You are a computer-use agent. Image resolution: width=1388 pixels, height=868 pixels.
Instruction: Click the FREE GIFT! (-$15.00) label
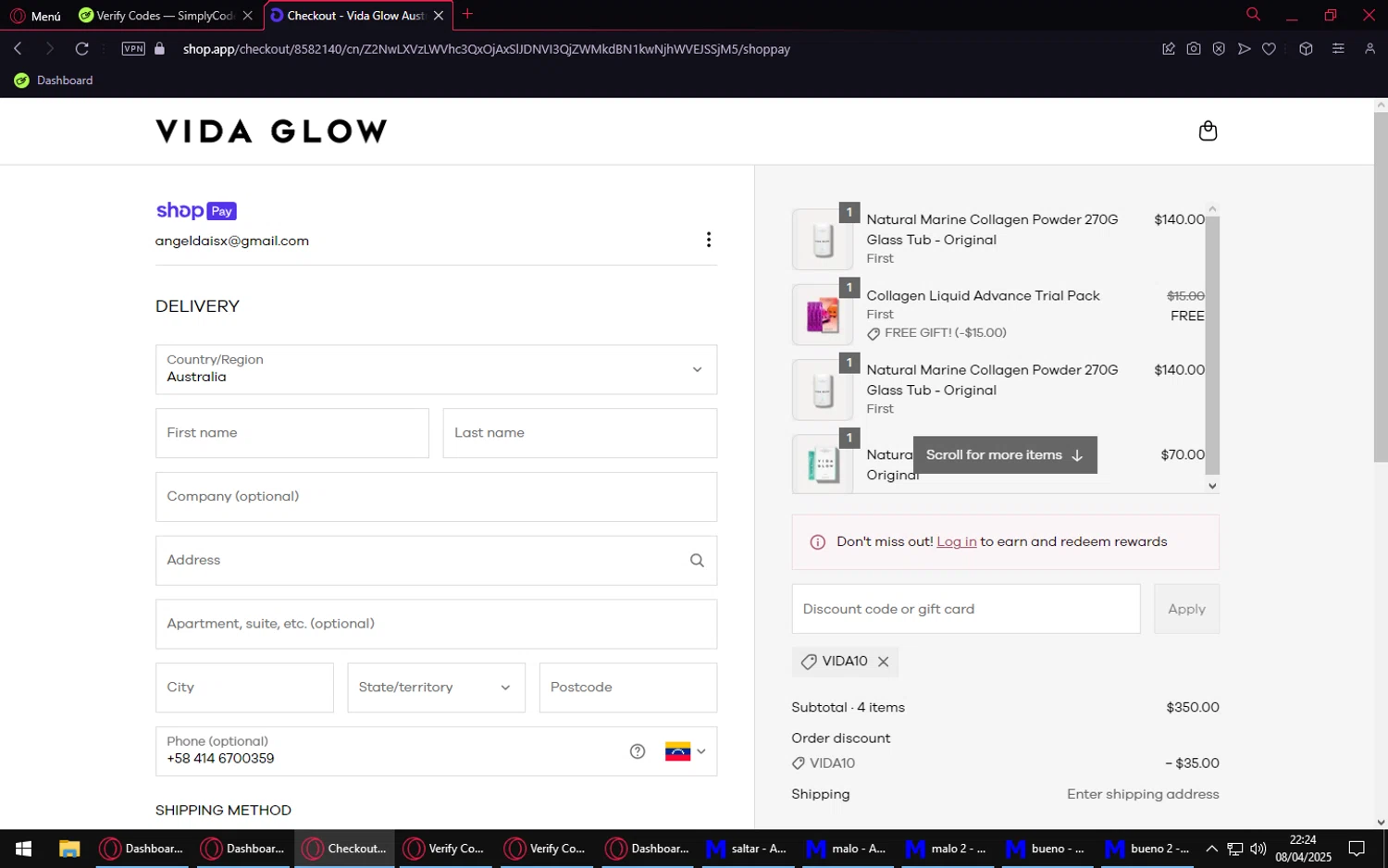click(x=945, y=333)
